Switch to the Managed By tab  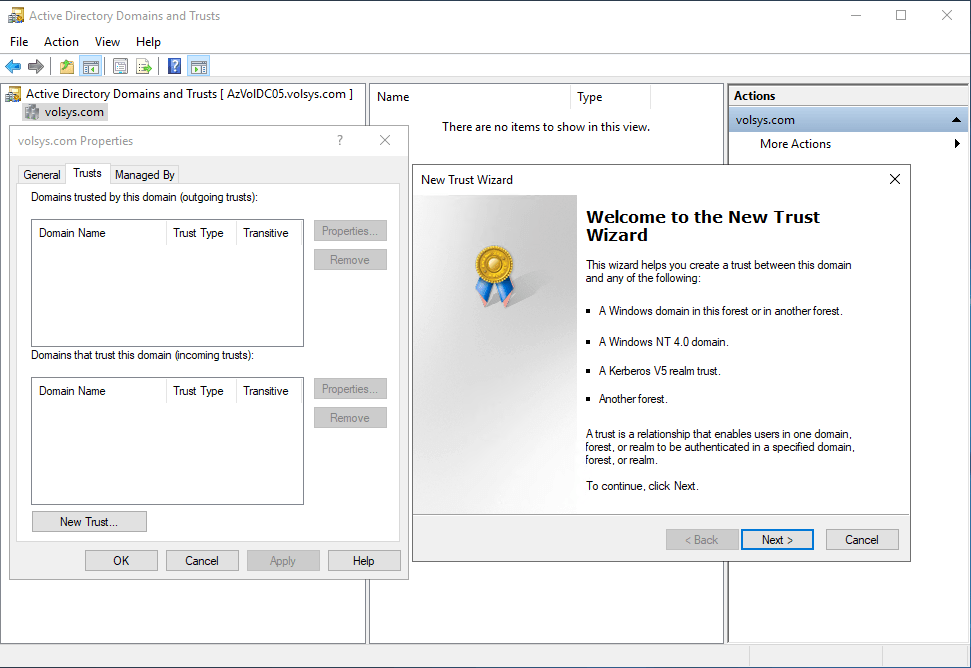pos(145,175)
